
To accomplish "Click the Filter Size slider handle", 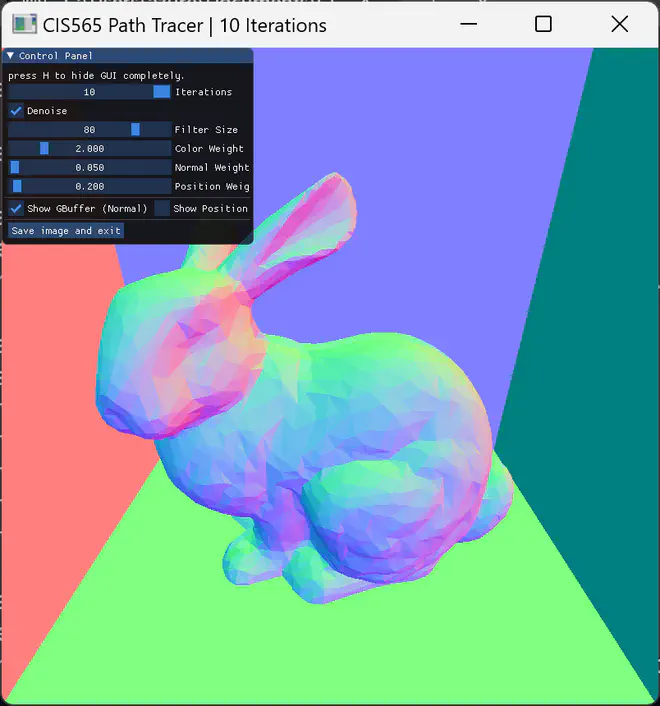I will (x=135, y=130).
